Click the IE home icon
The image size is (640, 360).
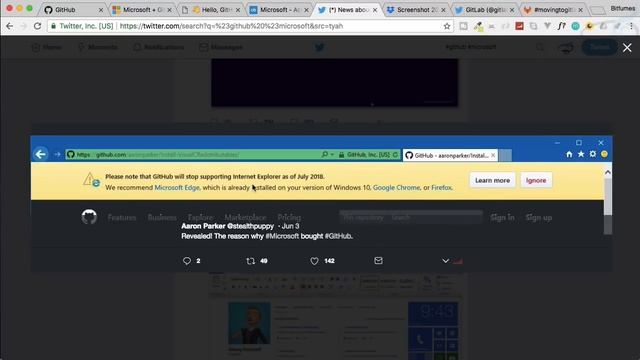pos(569,154)
